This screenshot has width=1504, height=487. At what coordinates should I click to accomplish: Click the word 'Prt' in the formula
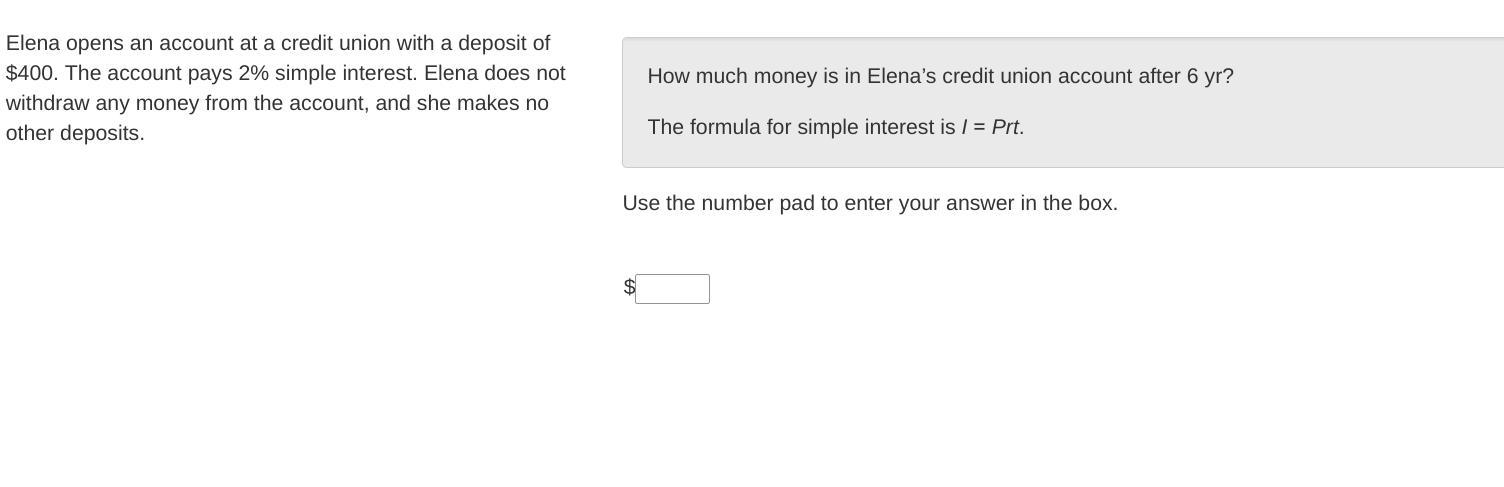click(x=1005, y=127)
